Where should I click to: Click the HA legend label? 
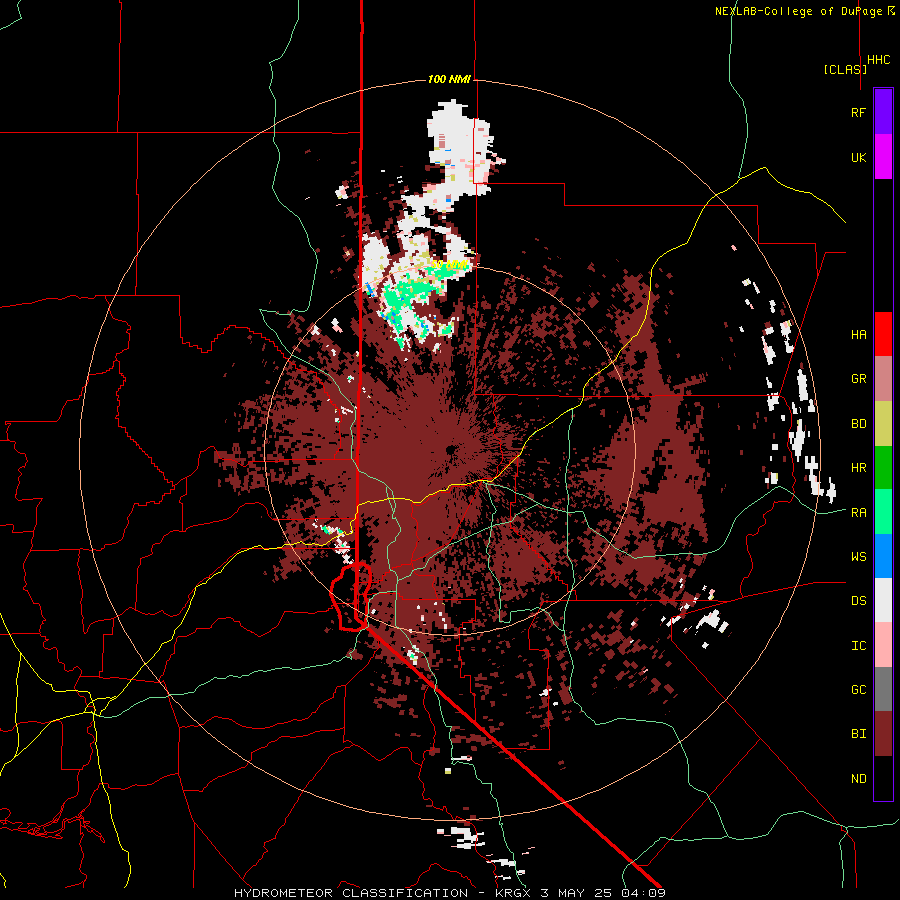858,334
